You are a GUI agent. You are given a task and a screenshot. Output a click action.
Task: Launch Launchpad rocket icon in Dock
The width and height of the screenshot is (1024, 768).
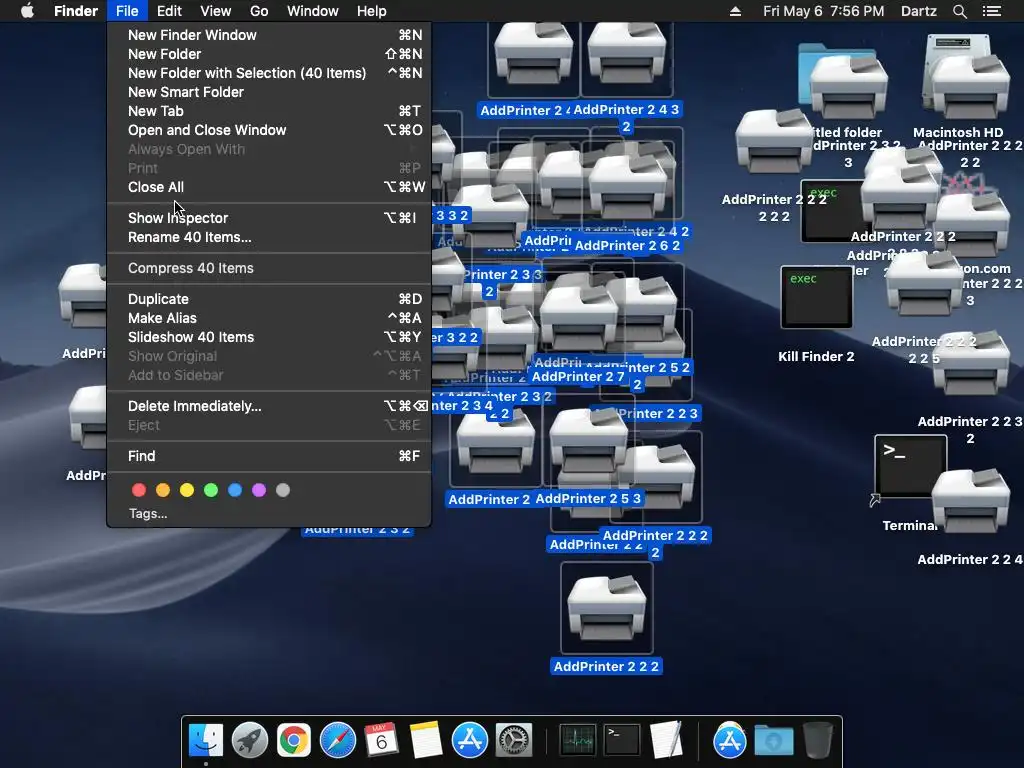tap(249, 741)
